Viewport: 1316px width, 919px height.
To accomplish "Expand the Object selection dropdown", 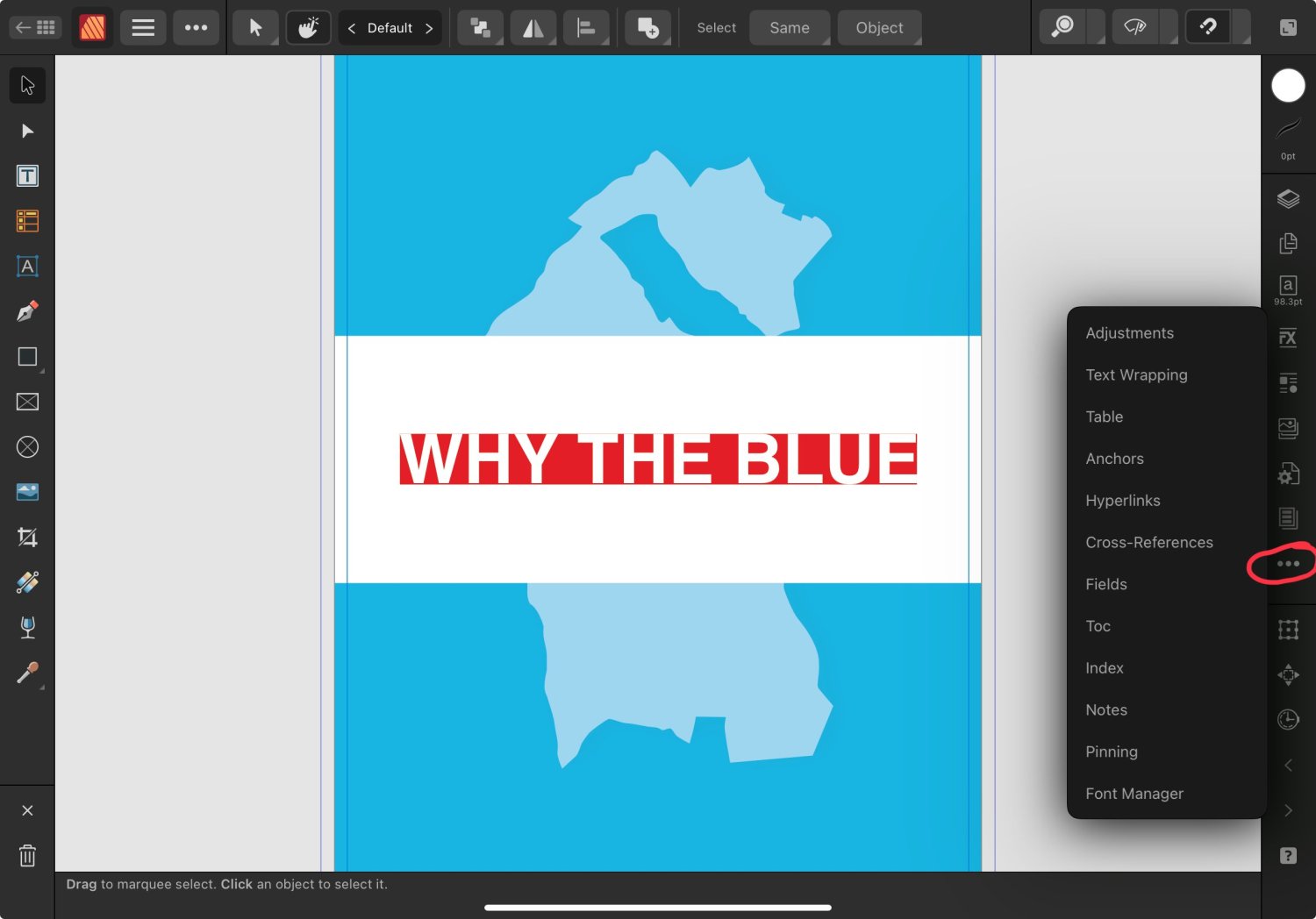I will pyautogui.click(x=879, y=28).
